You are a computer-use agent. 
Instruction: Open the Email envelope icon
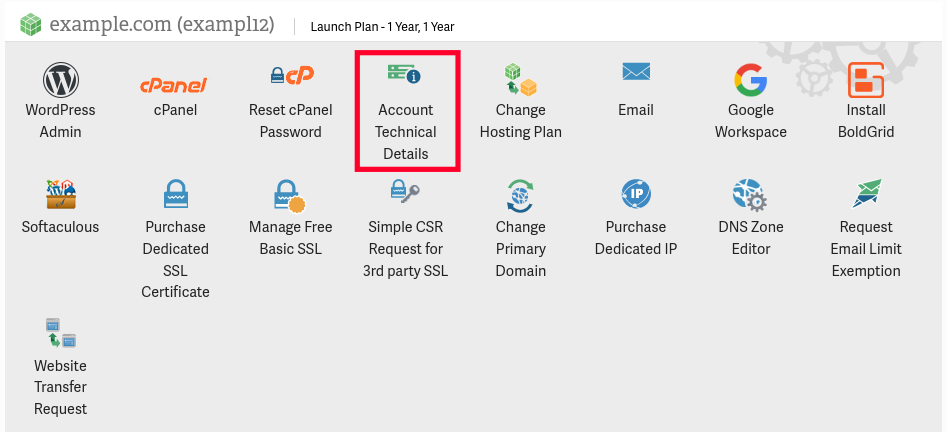636,72
